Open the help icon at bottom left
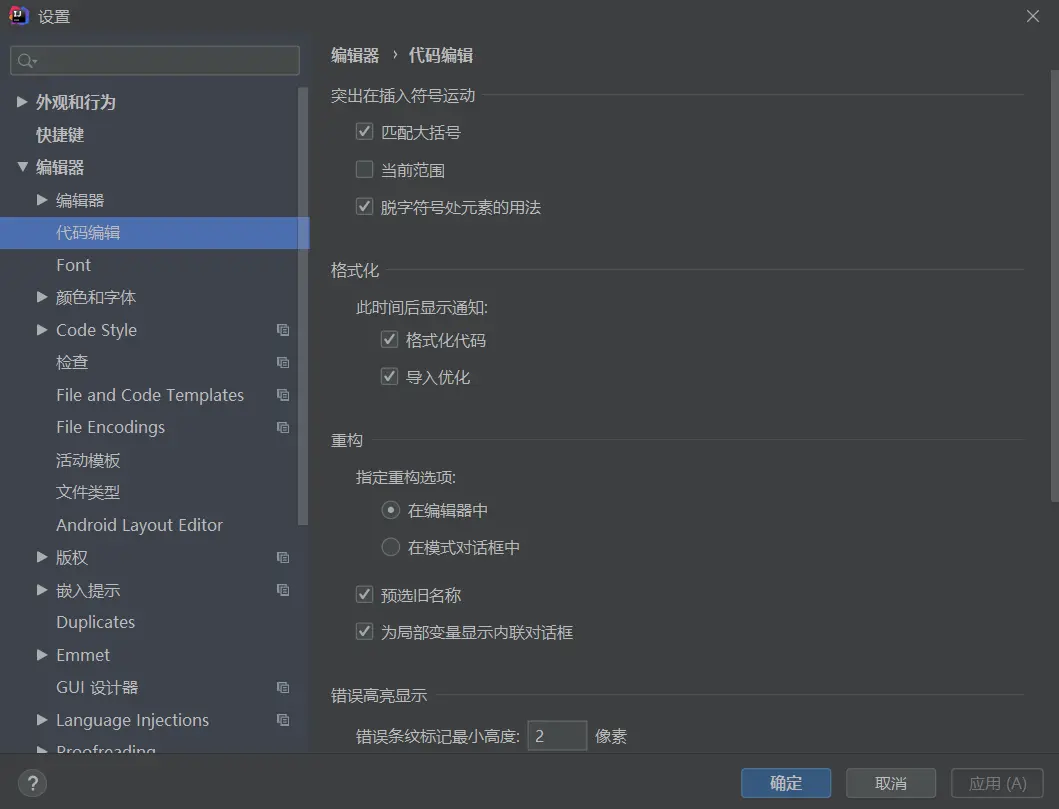 coord(31,783)
